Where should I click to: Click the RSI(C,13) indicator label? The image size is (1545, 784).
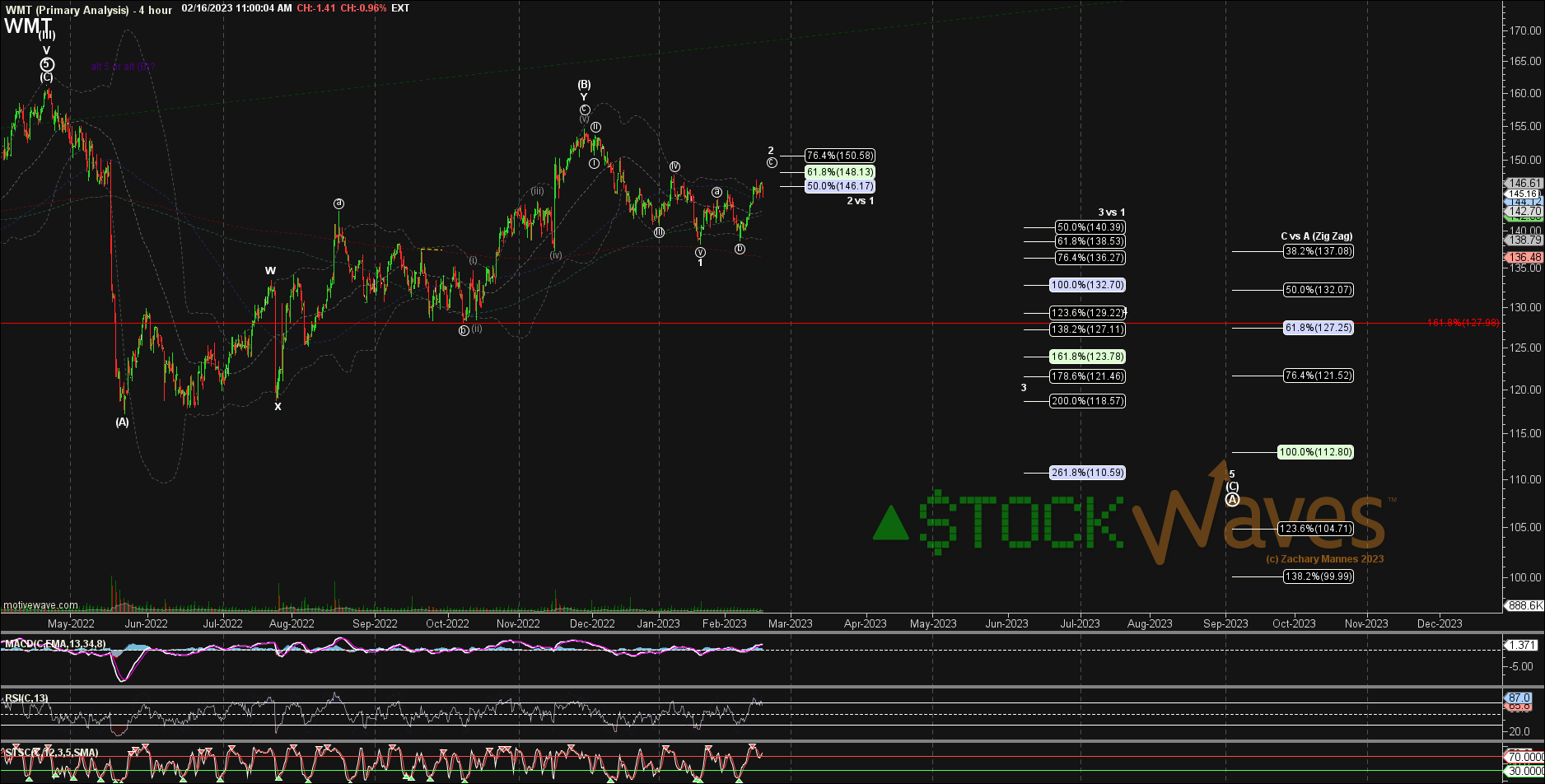click(x=26, y=698)
